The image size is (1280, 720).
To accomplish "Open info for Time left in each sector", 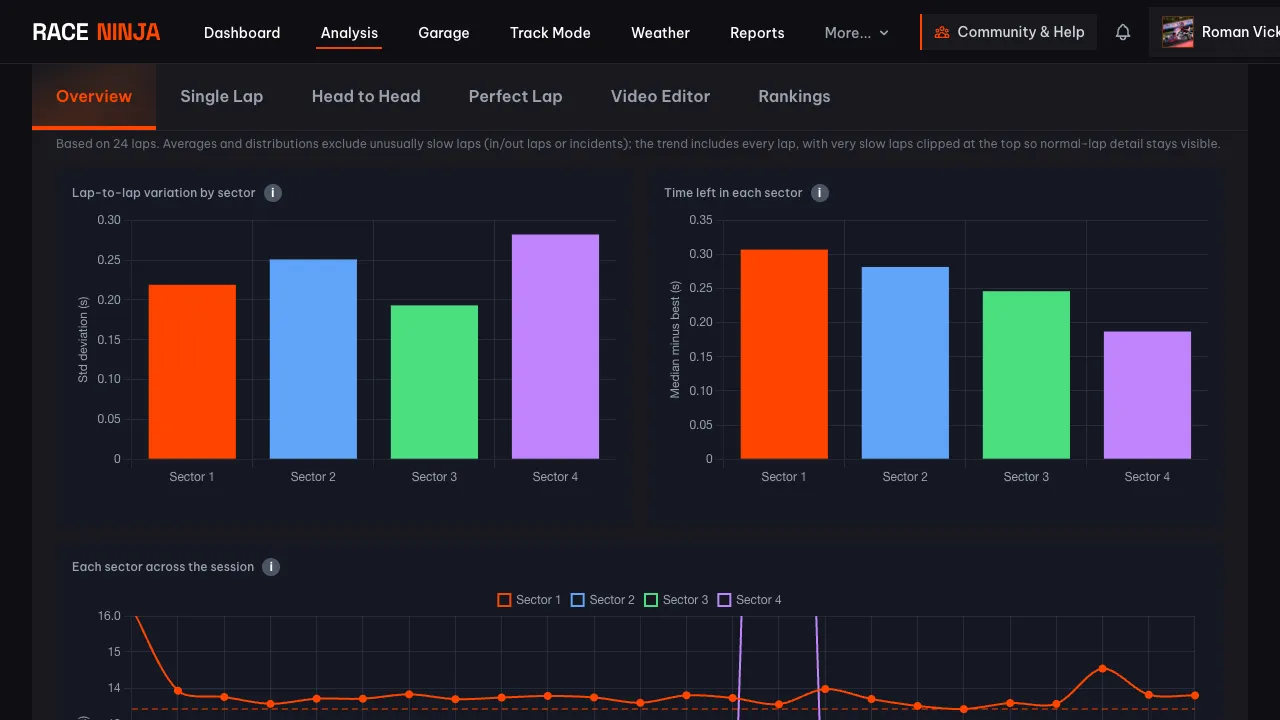I will [820, 193].
